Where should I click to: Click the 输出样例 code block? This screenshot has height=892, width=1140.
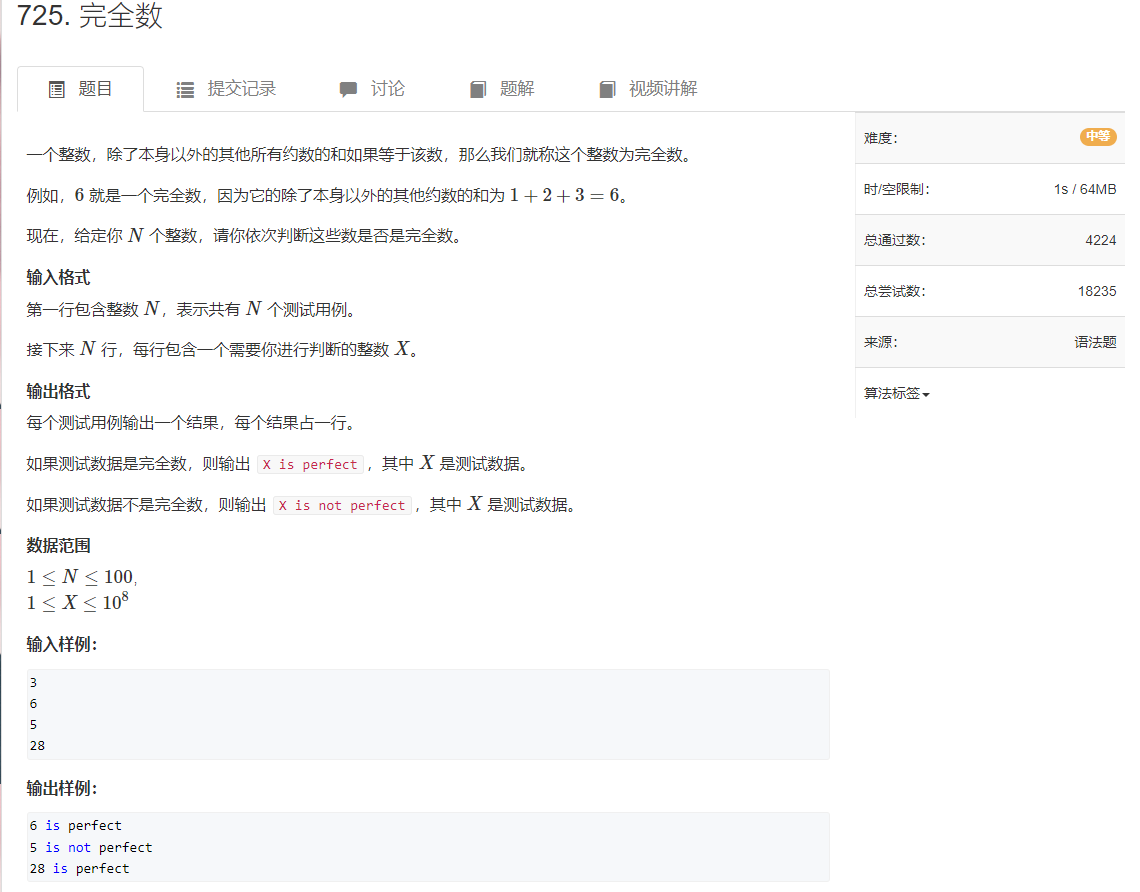click(x=427, y=846)
